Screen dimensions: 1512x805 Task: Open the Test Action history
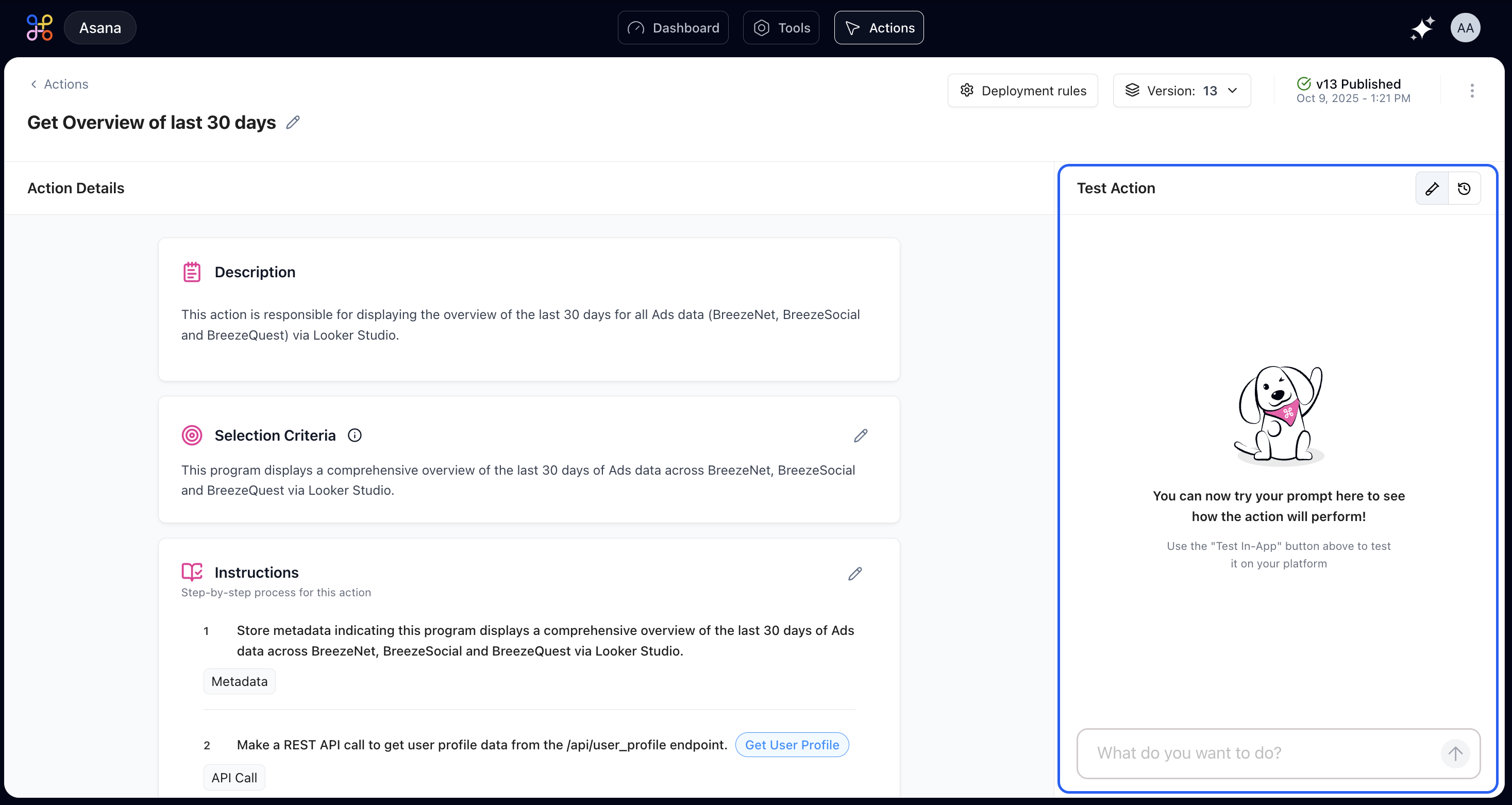tap(1465, 189)
